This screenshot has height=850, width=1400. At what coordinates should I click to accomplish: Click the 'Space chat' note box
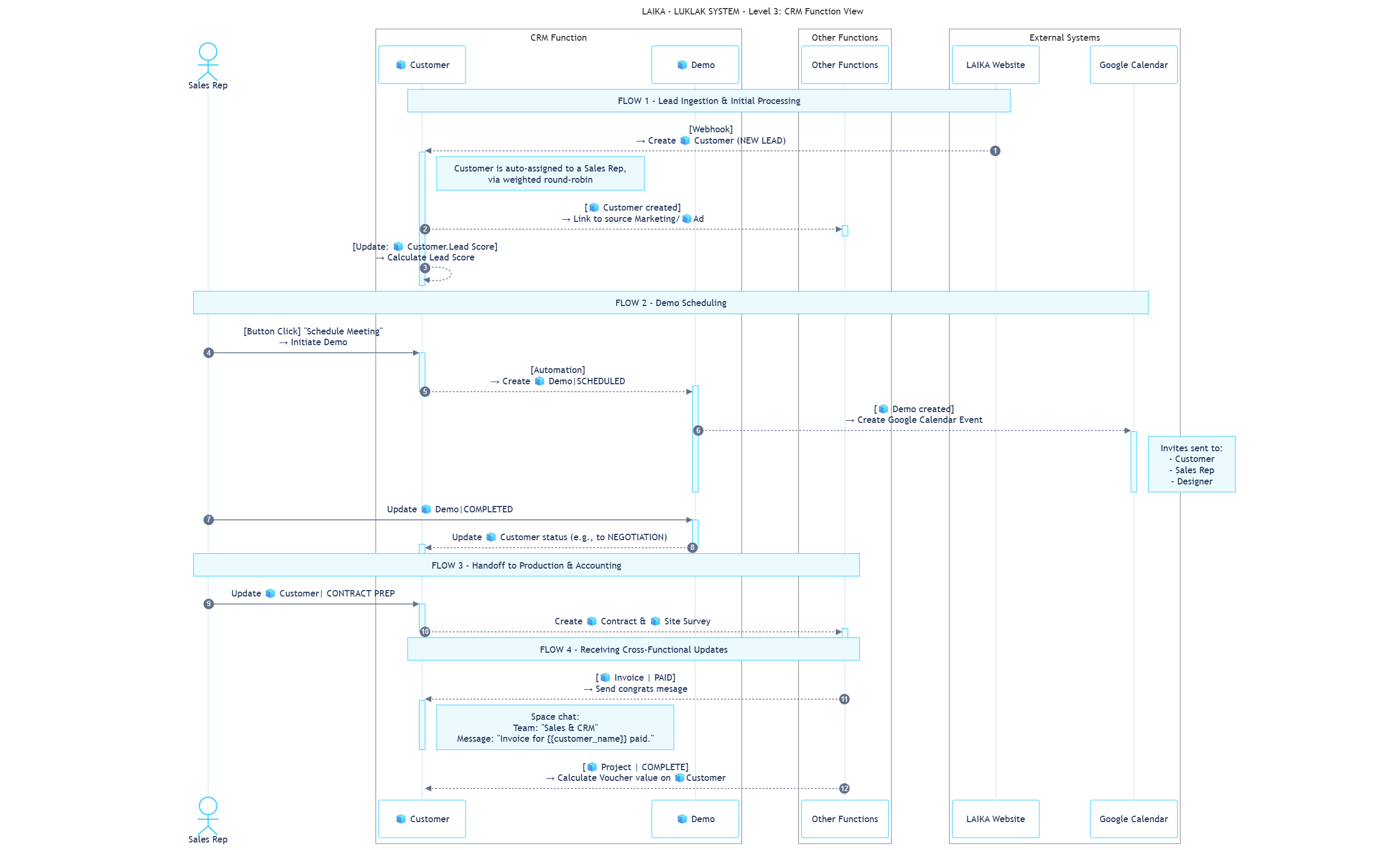(x=555, y=728)
